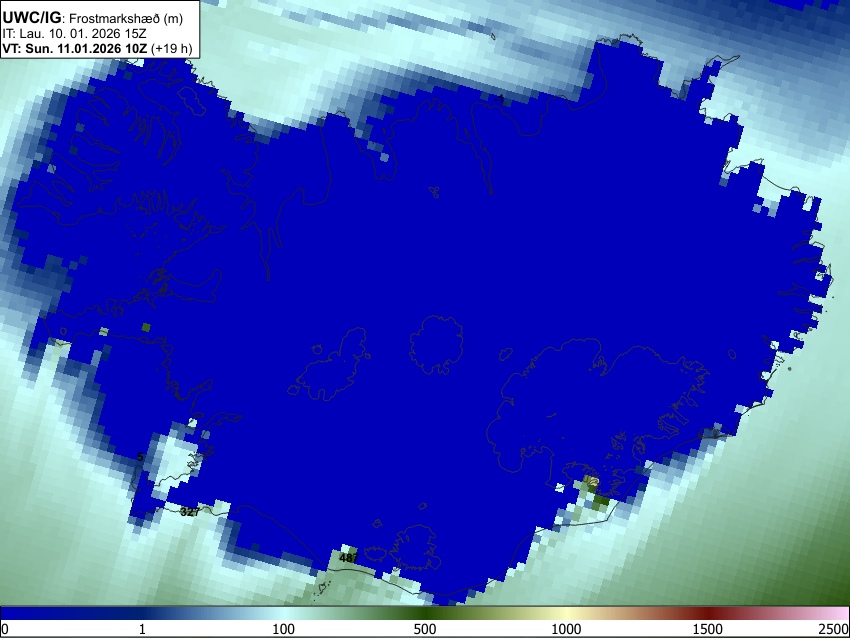Click the '100' label on the color scale
Viewport: 850px width, 638px height.
point(283,629)
